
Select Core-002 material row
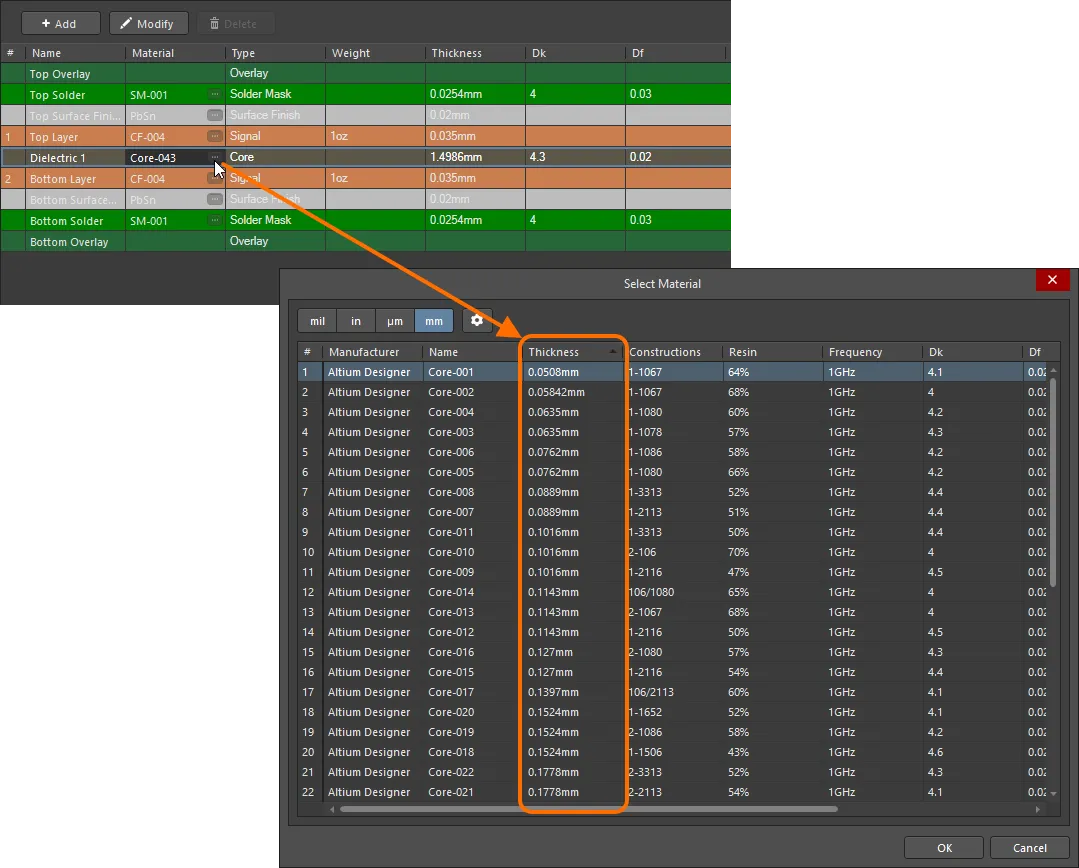pos(672,392)
